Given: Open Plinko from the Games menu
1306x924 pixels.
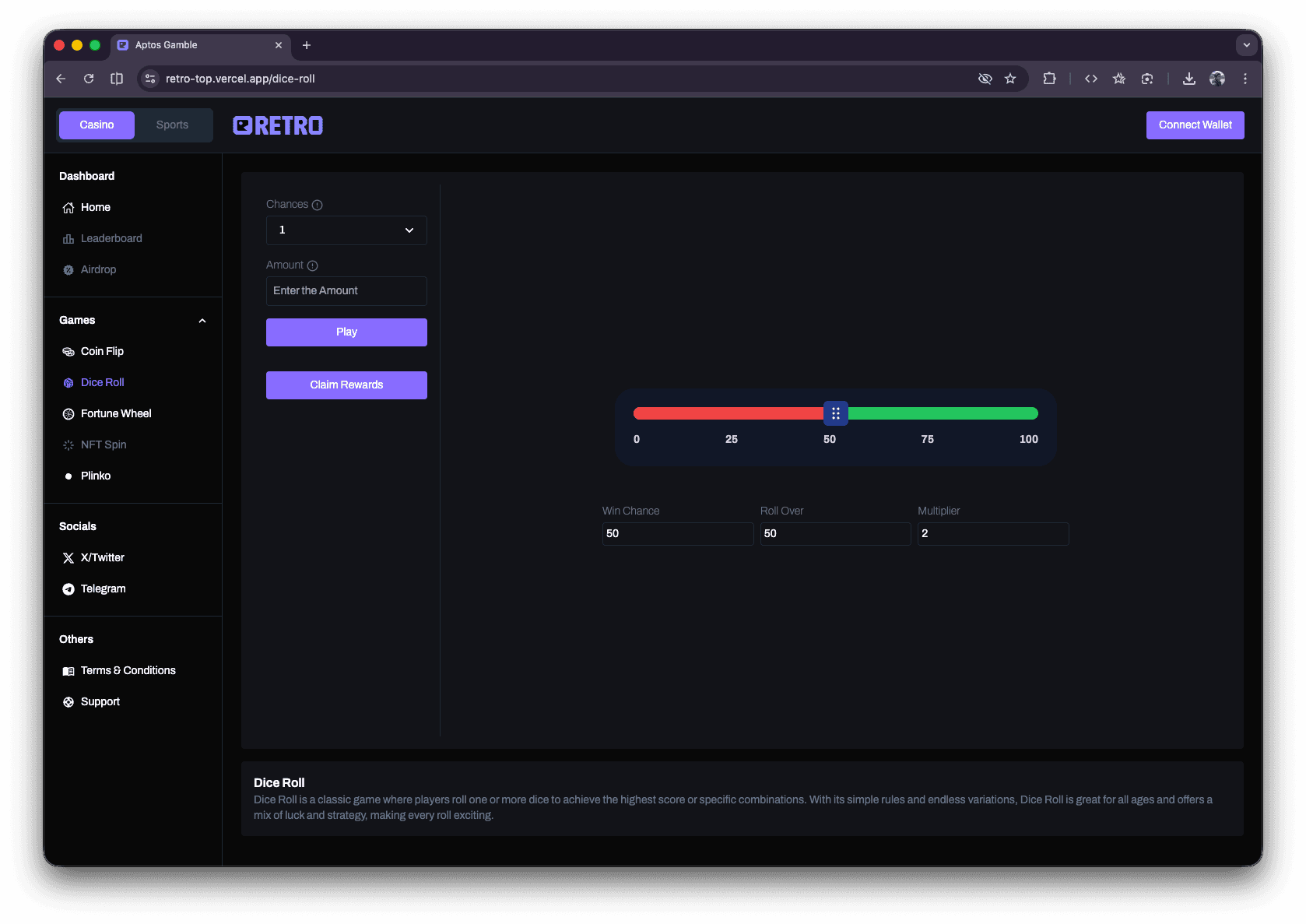Looking at the screenshot, I should pos(96,476).
